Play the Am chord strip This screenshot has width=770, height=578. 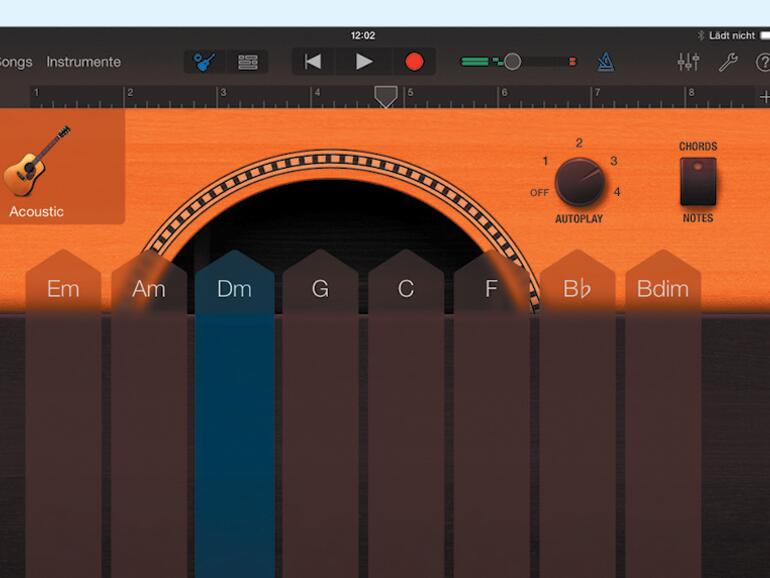pyautogui.click(x=149, y=420)
